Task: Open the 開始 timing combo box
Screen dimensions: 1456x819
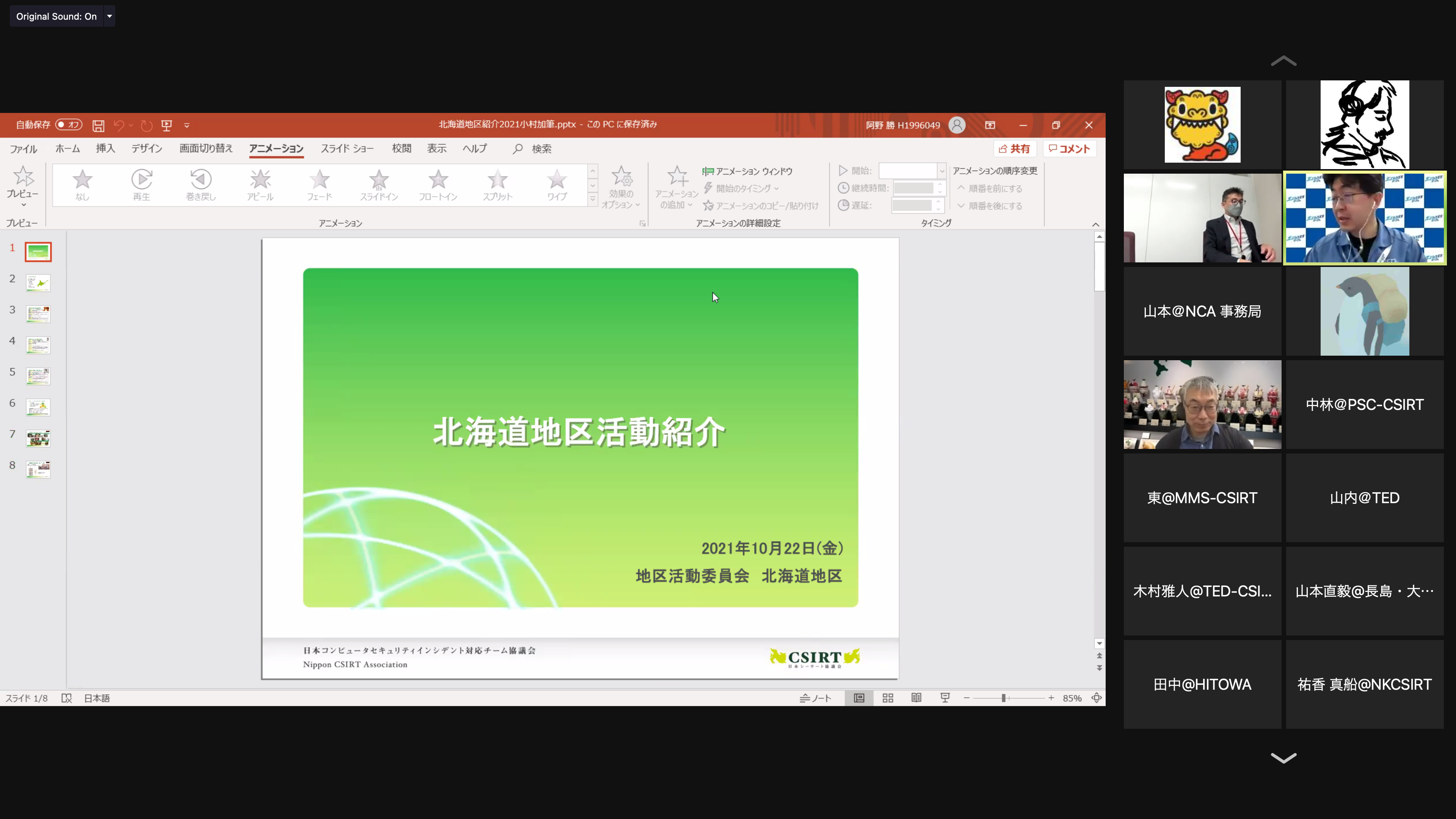Action: click(912, 171)
